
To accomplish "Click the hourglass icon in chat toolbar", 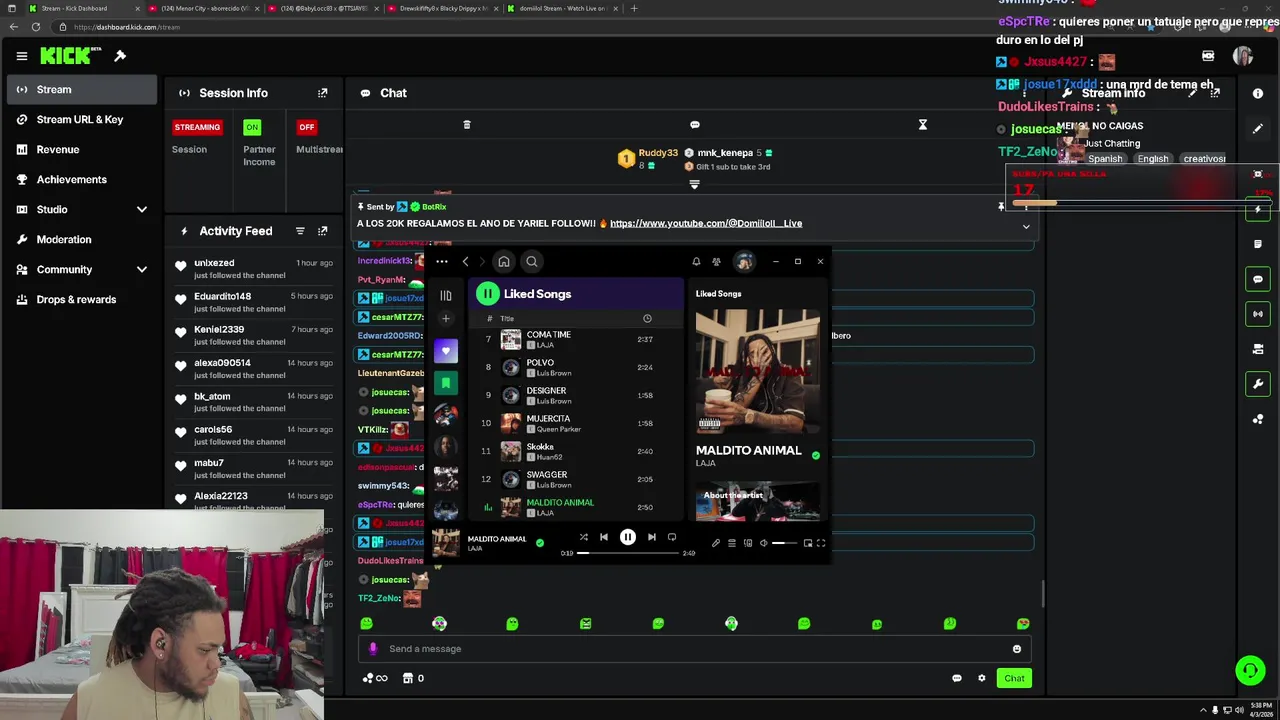I will click(923, 125).
